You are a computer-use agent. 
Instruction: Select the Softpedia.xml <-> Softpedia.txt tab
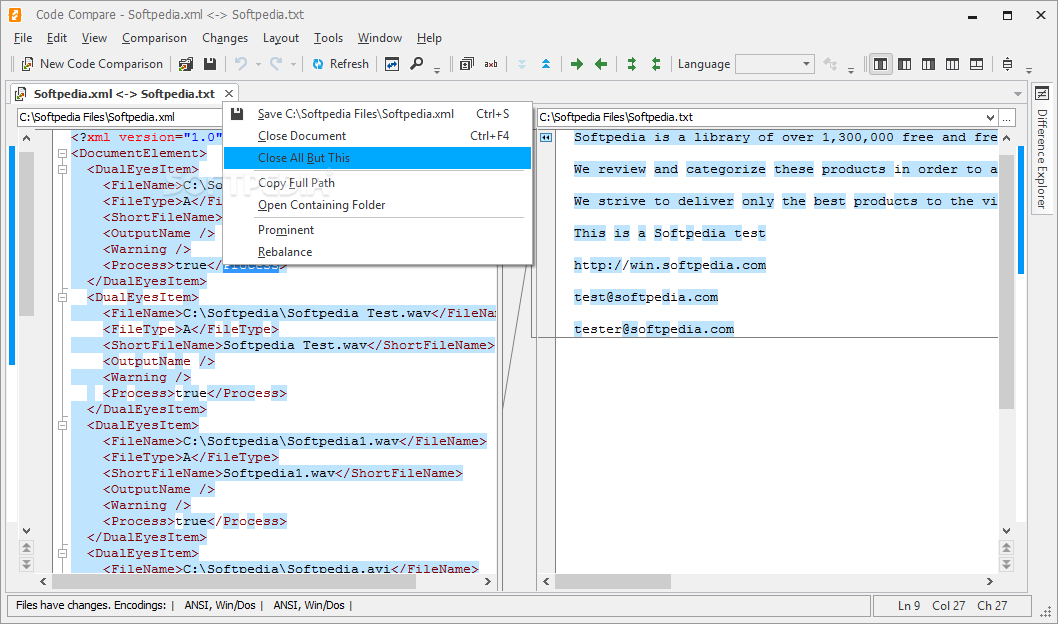[124, 94]
